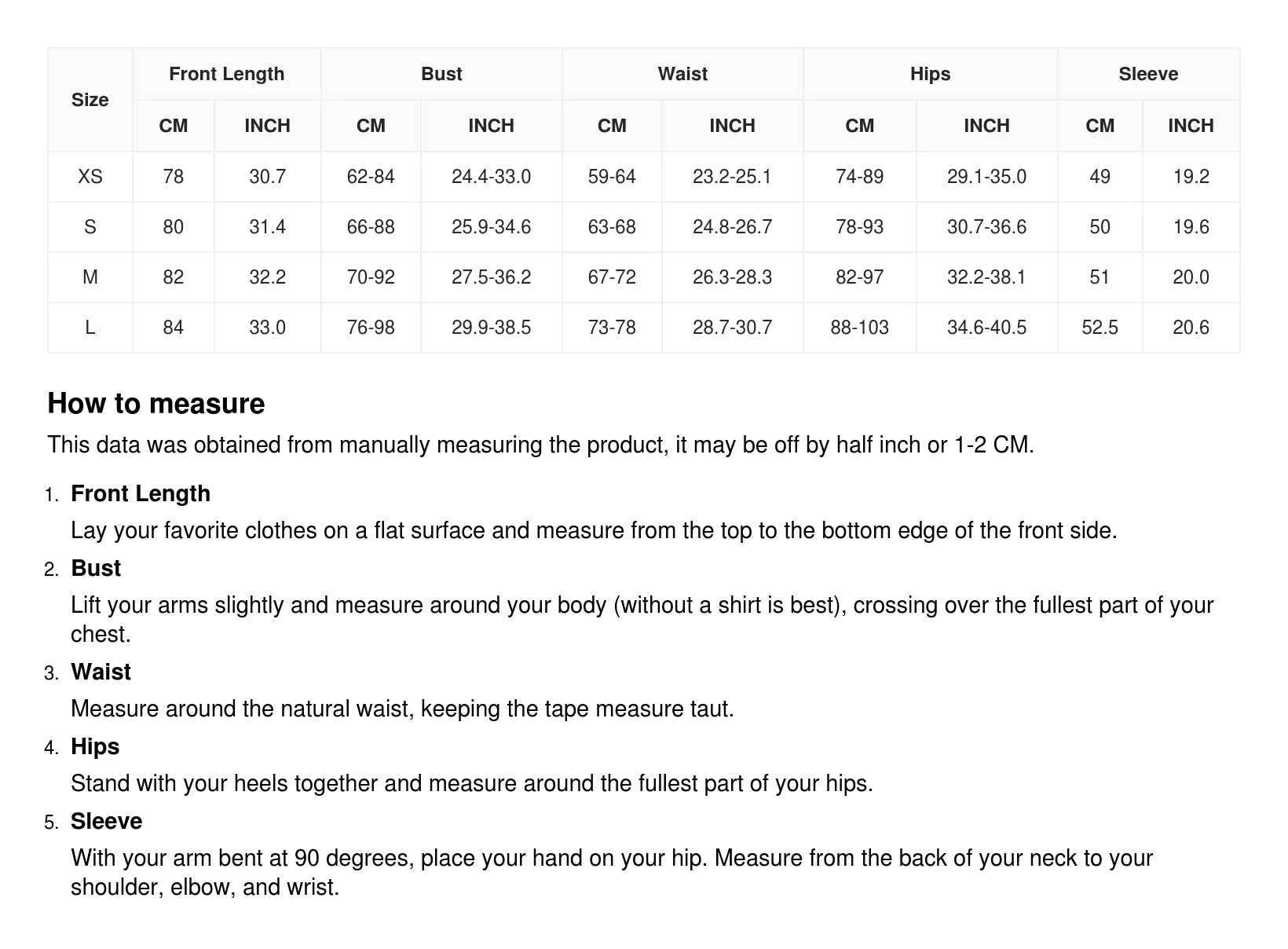The image size is (1288, 949).
Task: Select the L sleeve cm value 52.5
Action: [x=1100, y=328]
